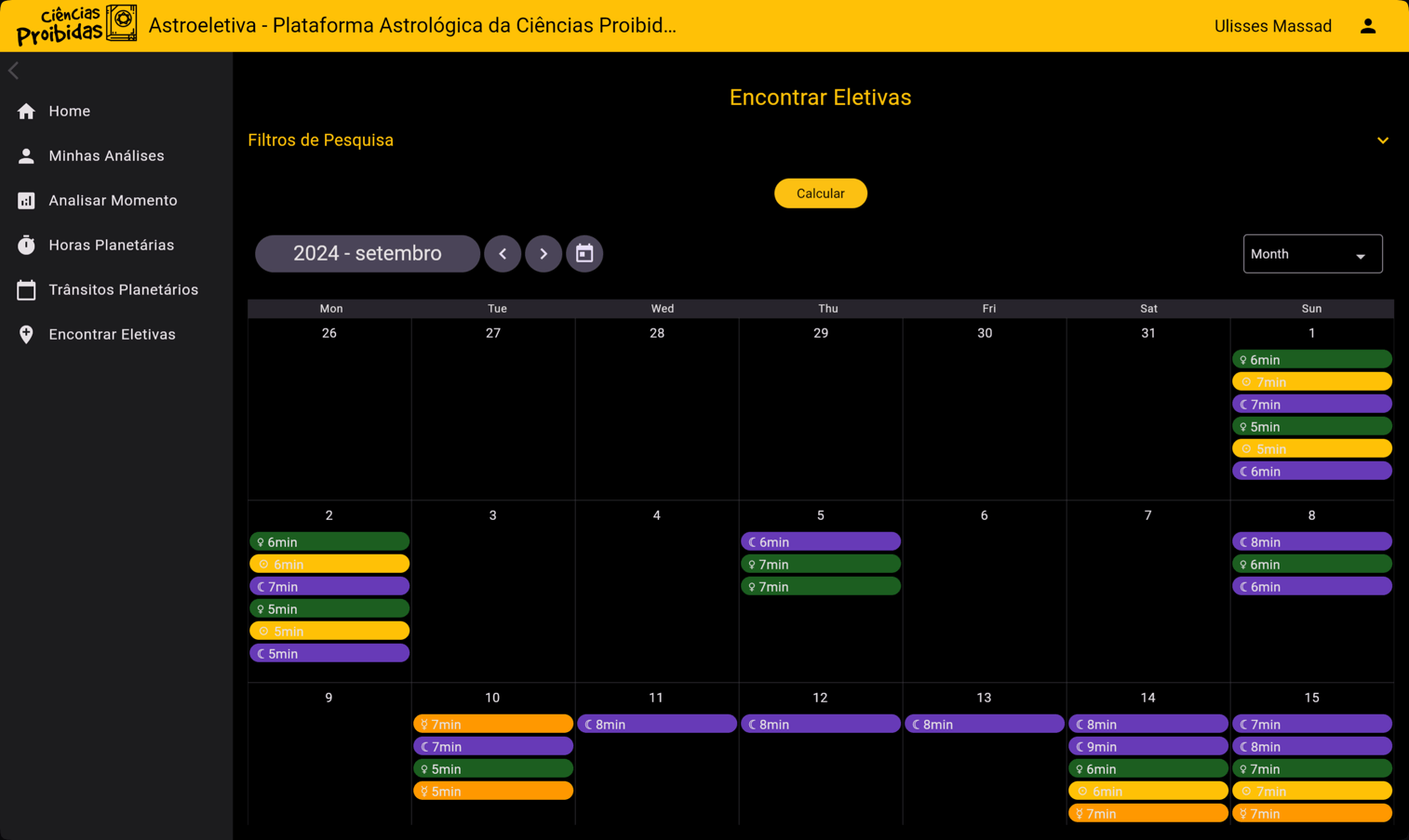
Task: Click the Ulisses Massad username
Action: pos(1272,26)
